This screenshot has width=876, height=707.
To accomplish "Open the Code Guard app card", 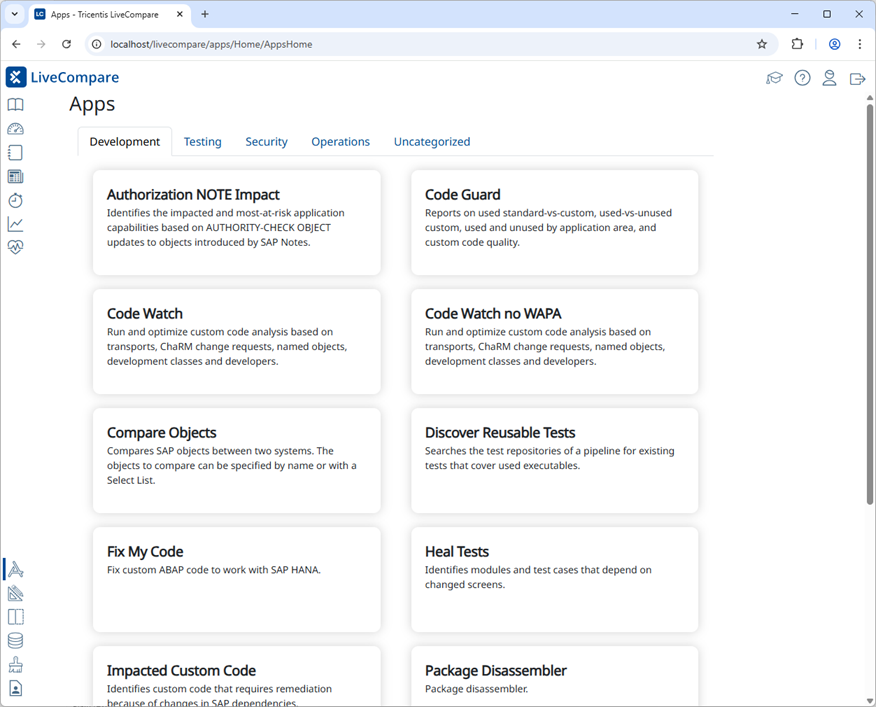I will click(x=554, y=222).
